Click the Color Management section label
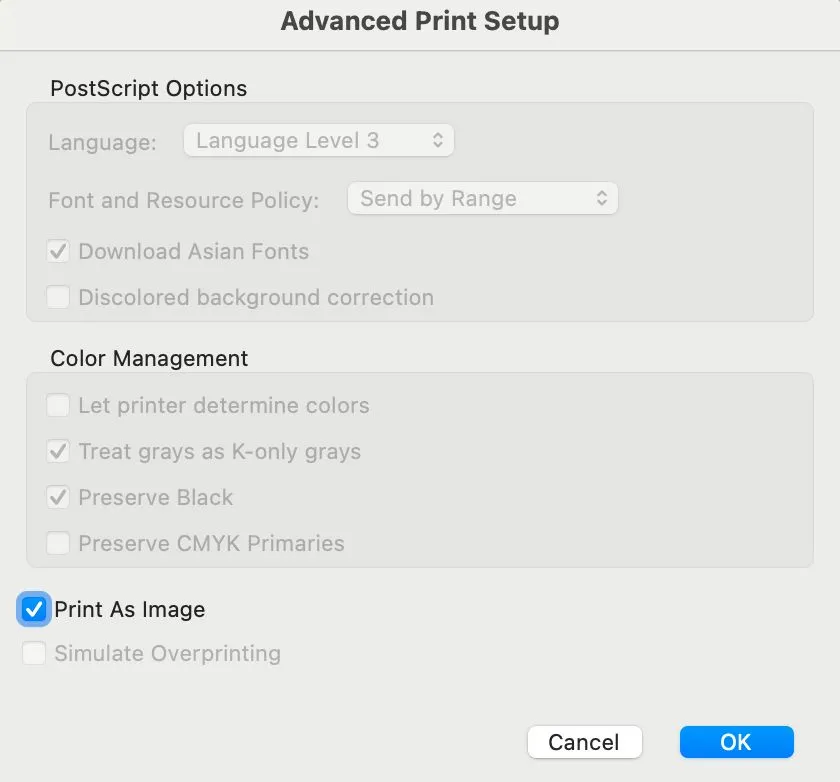 point(148,358)
